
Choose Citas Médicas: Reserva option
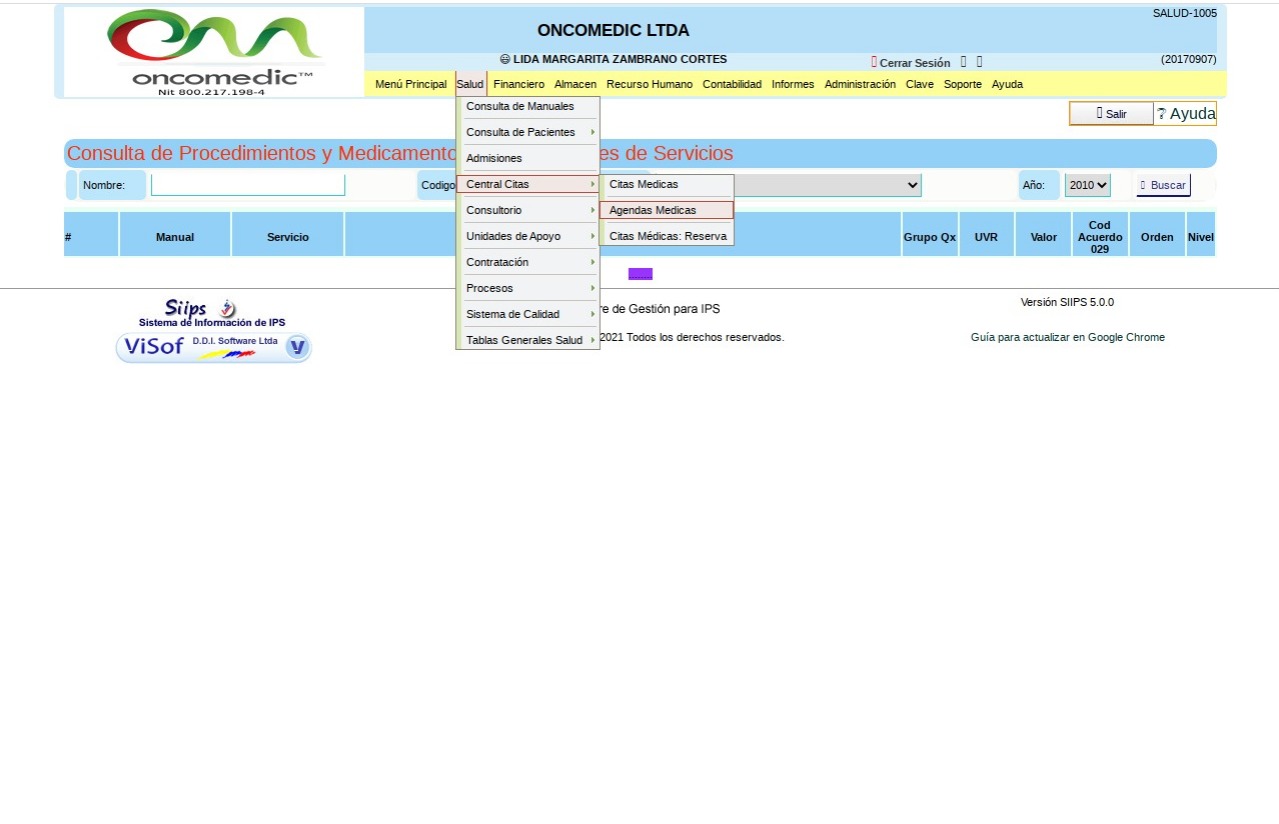point(667,236)
